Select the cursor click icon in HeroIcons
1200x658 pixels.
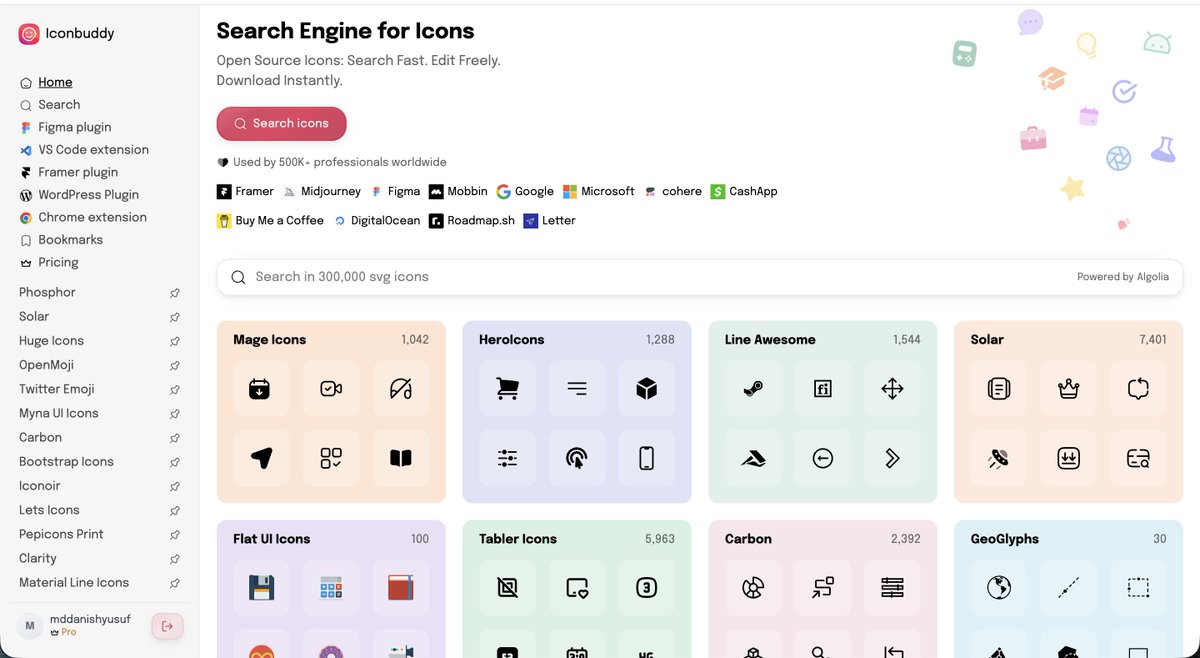(577, 458)
